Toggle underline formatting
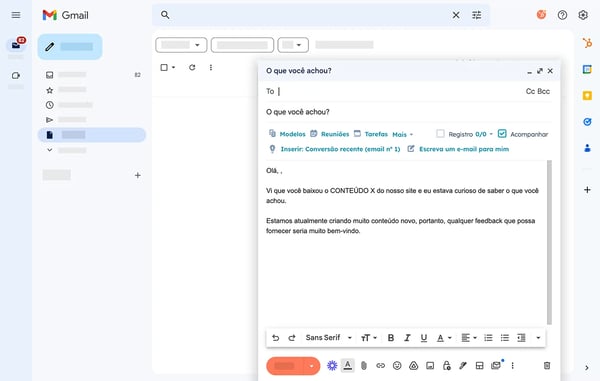The width and height of the screenshot is (600, 381). pos(424,338)
